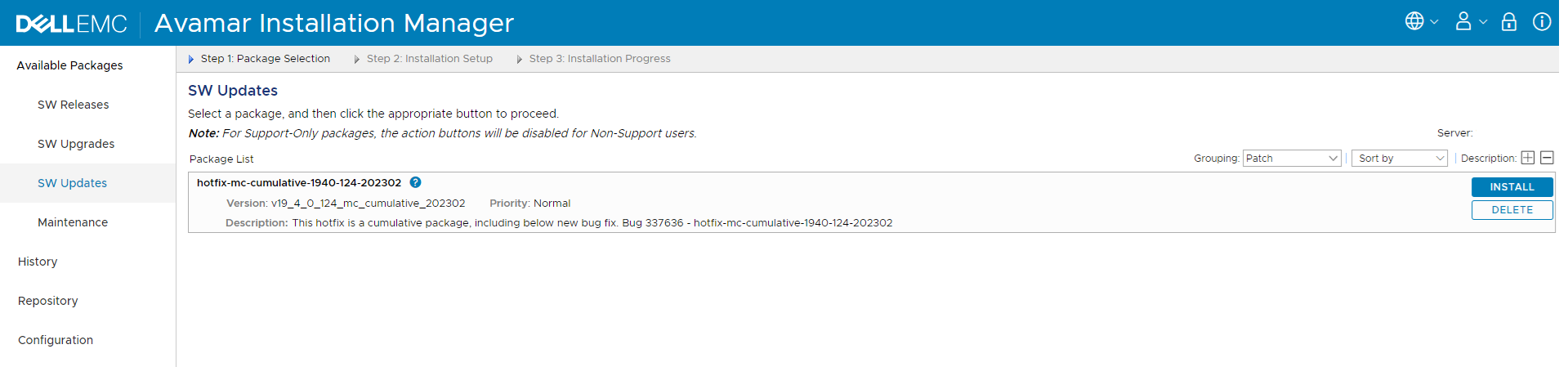Click the Dell EMC logo
The width and height of the screenshot is (1568, 367).
pyautogui.click(x=72, y=24)
